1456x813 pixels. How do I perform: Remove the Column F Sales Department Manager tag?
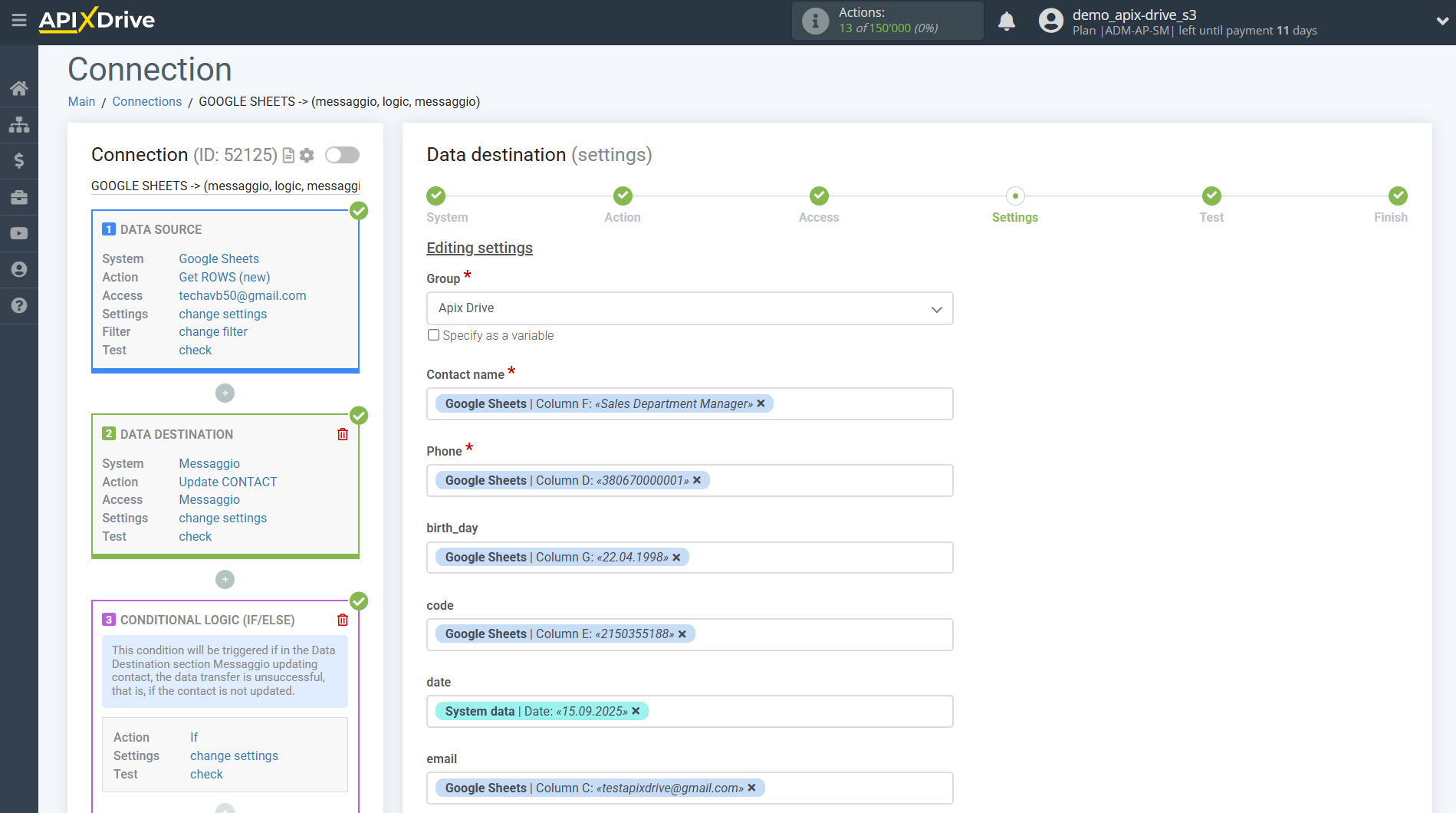coord(761,403)
